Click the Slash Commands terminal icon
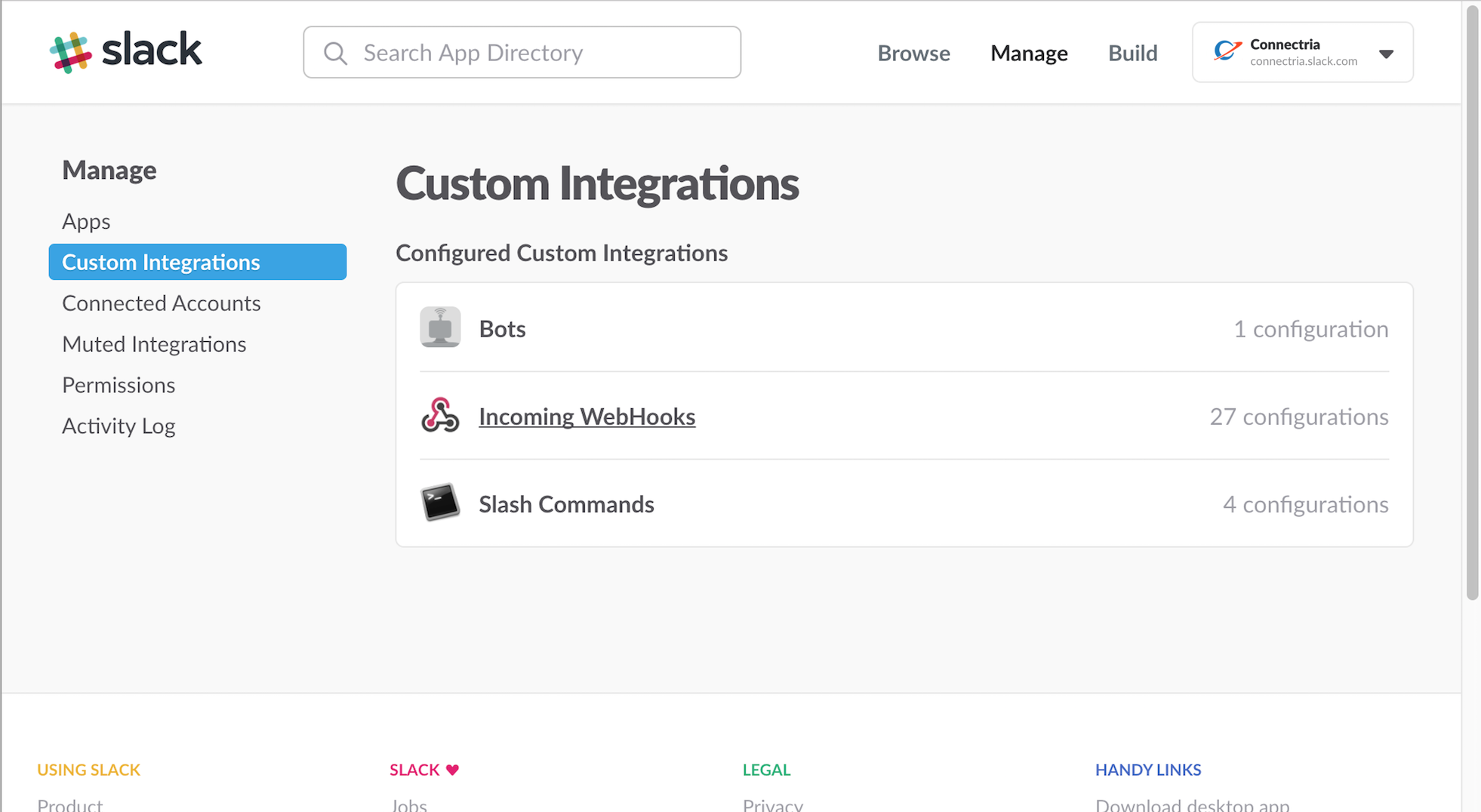 440,503
